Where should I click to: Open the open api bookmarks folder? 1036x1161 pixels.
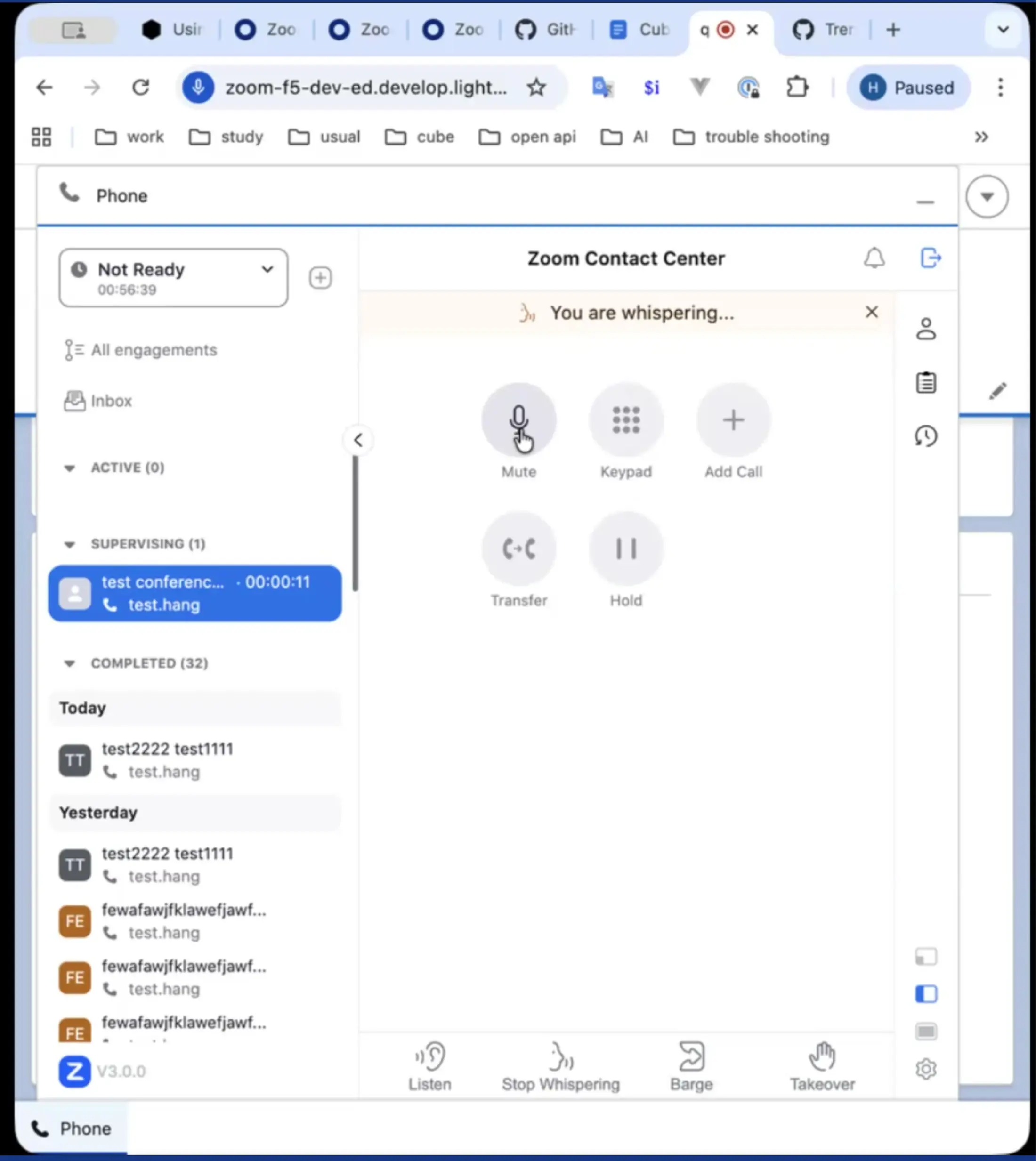pos(526,137)
